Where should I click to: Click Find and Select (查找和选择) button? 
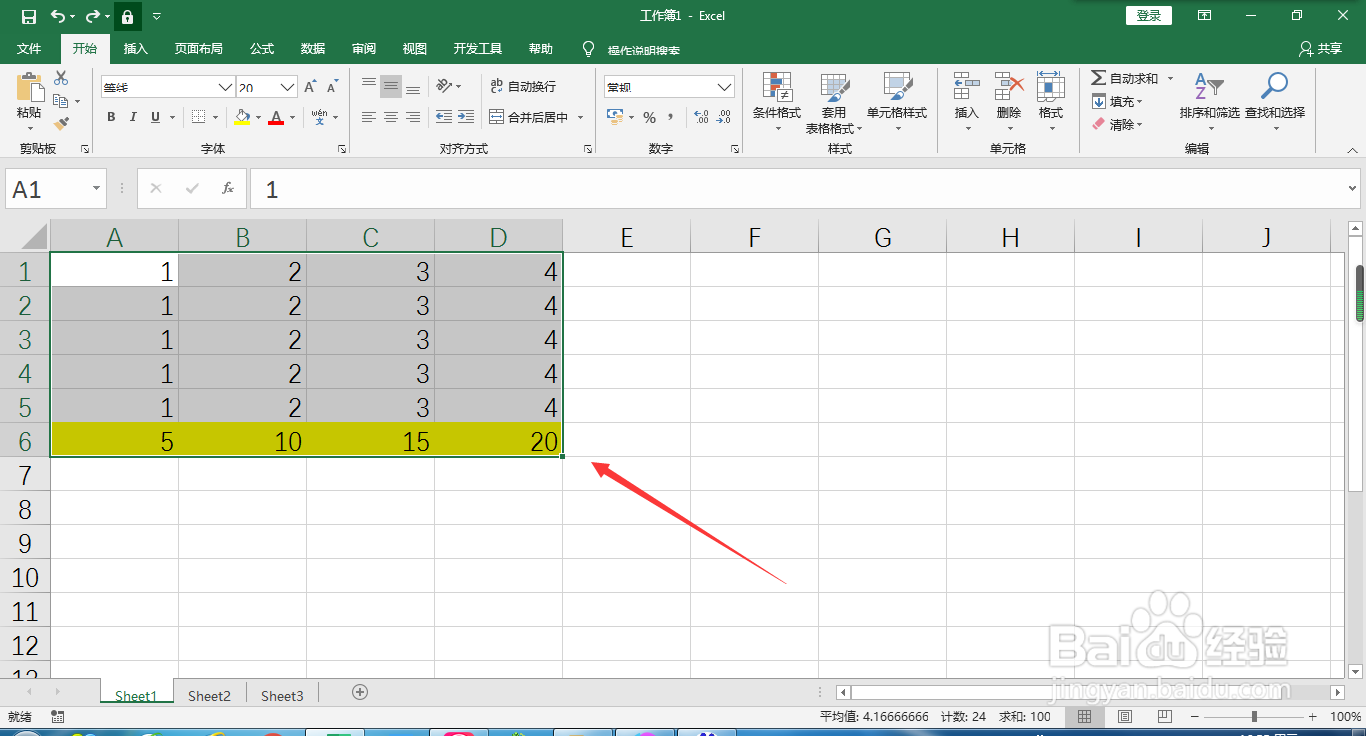click(x=1274, y=103)
